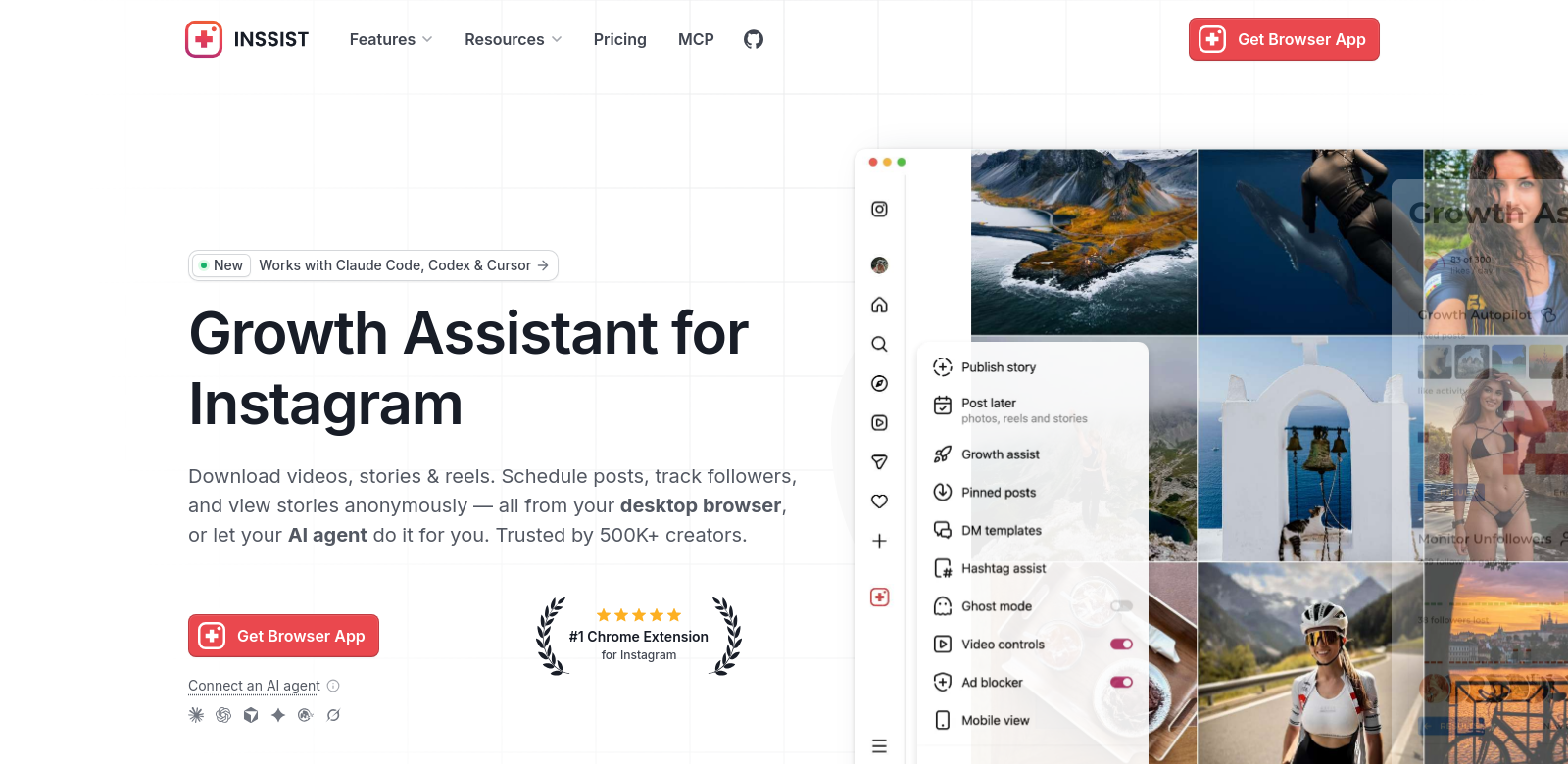
Task: Click Get Browser App in the header
Action: (x=1284, y=39)
